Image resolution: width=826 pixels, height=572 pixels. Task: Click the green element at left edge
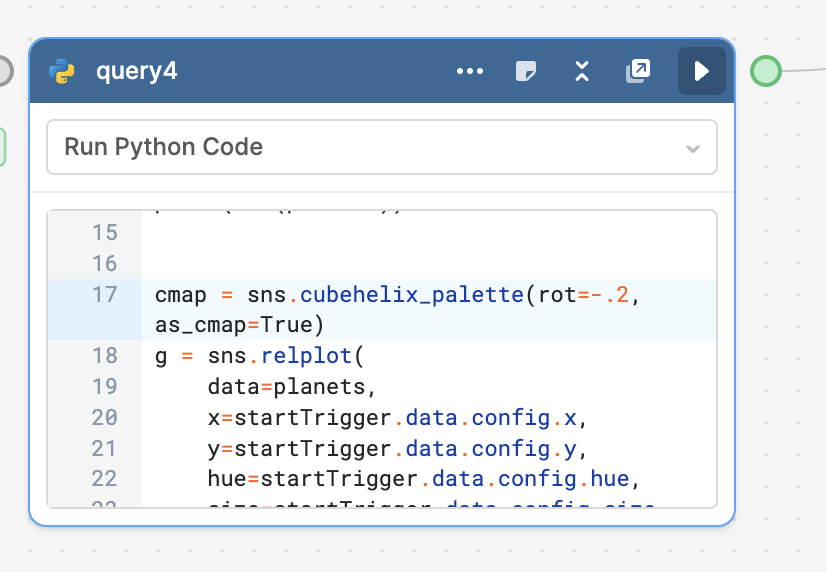tap(2, 147)
